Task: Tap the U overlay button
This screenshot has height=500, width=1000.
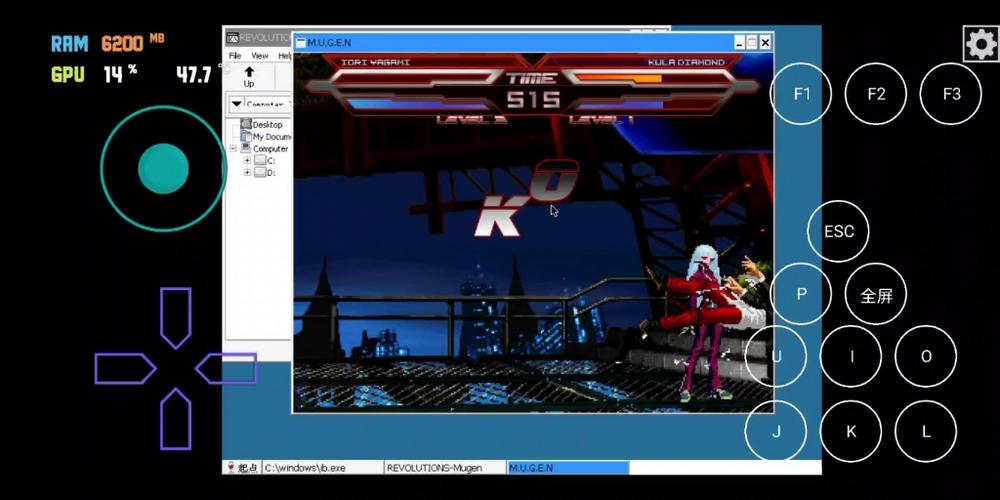Action: click(x=776, y=357)
